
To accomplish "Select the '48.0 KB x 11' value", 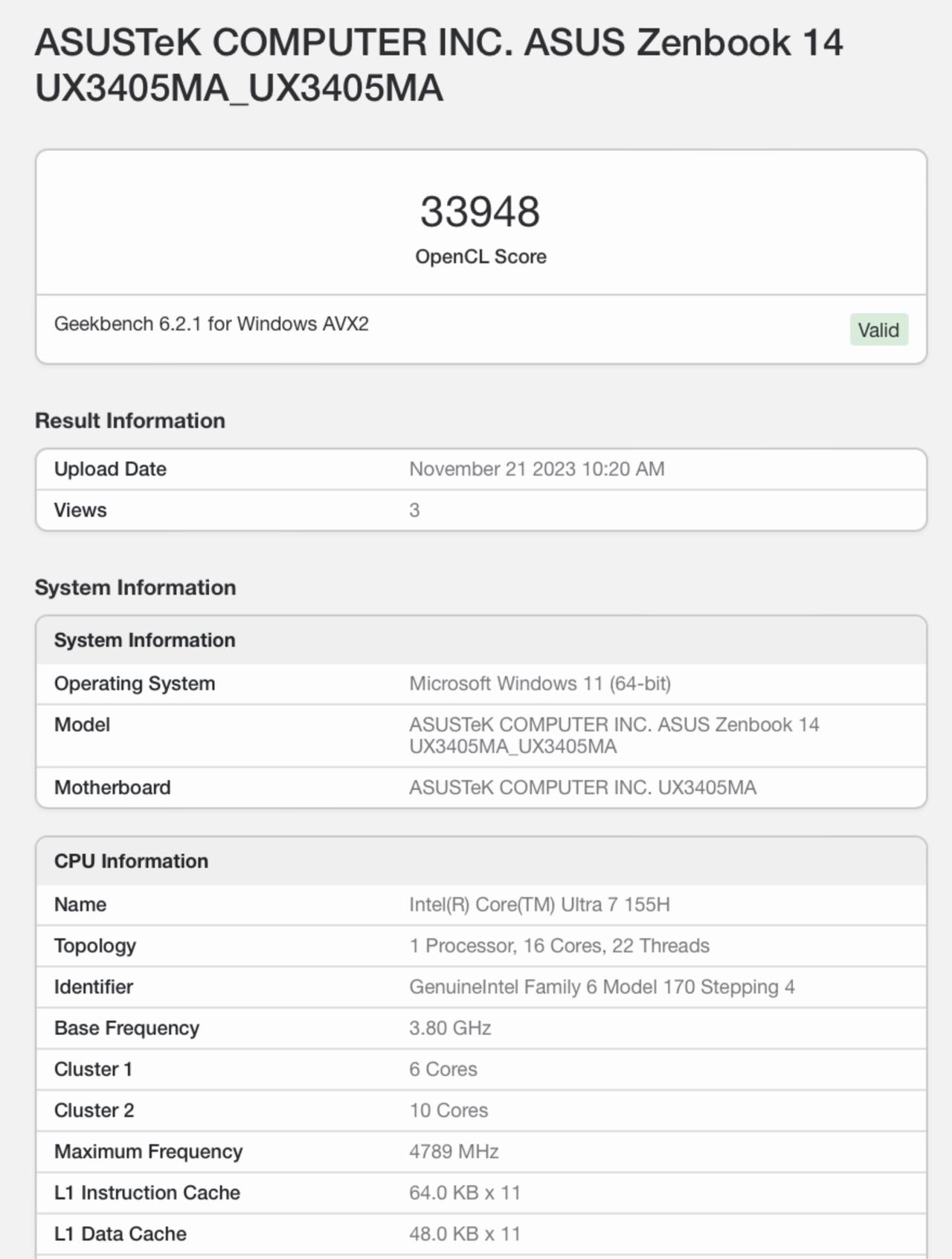I will tap(465, 1233).
